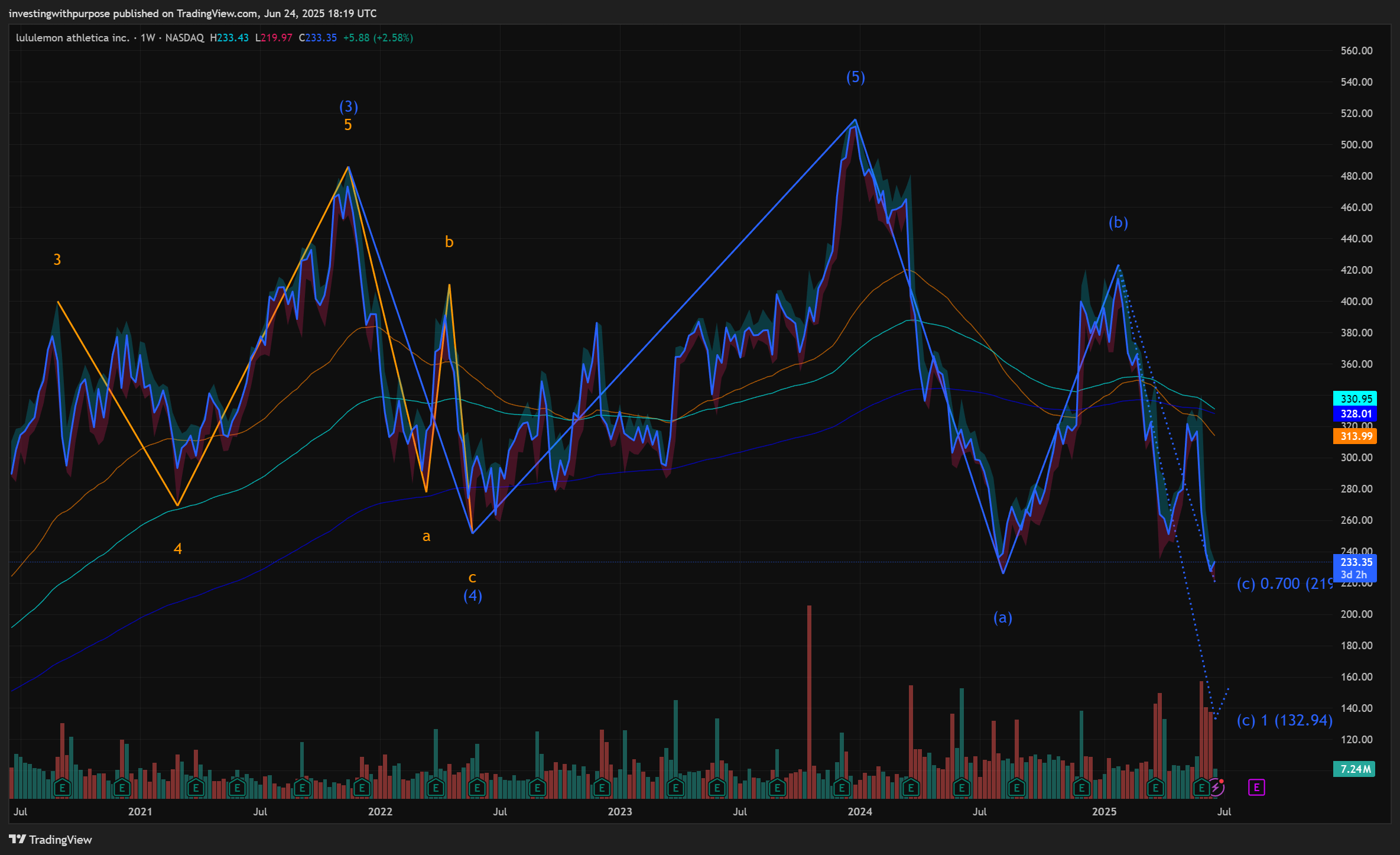
Task: Click the leftmost green earnings E marker
Action: 62,788
